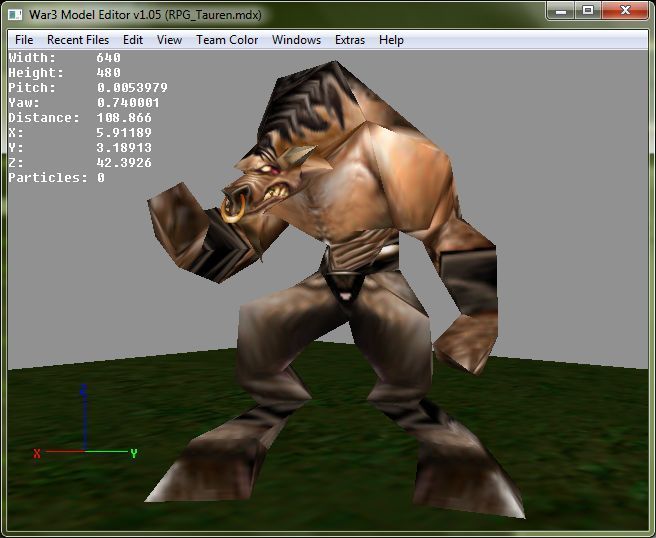
Task: Open the Extras menu
Action: [350, 40]
